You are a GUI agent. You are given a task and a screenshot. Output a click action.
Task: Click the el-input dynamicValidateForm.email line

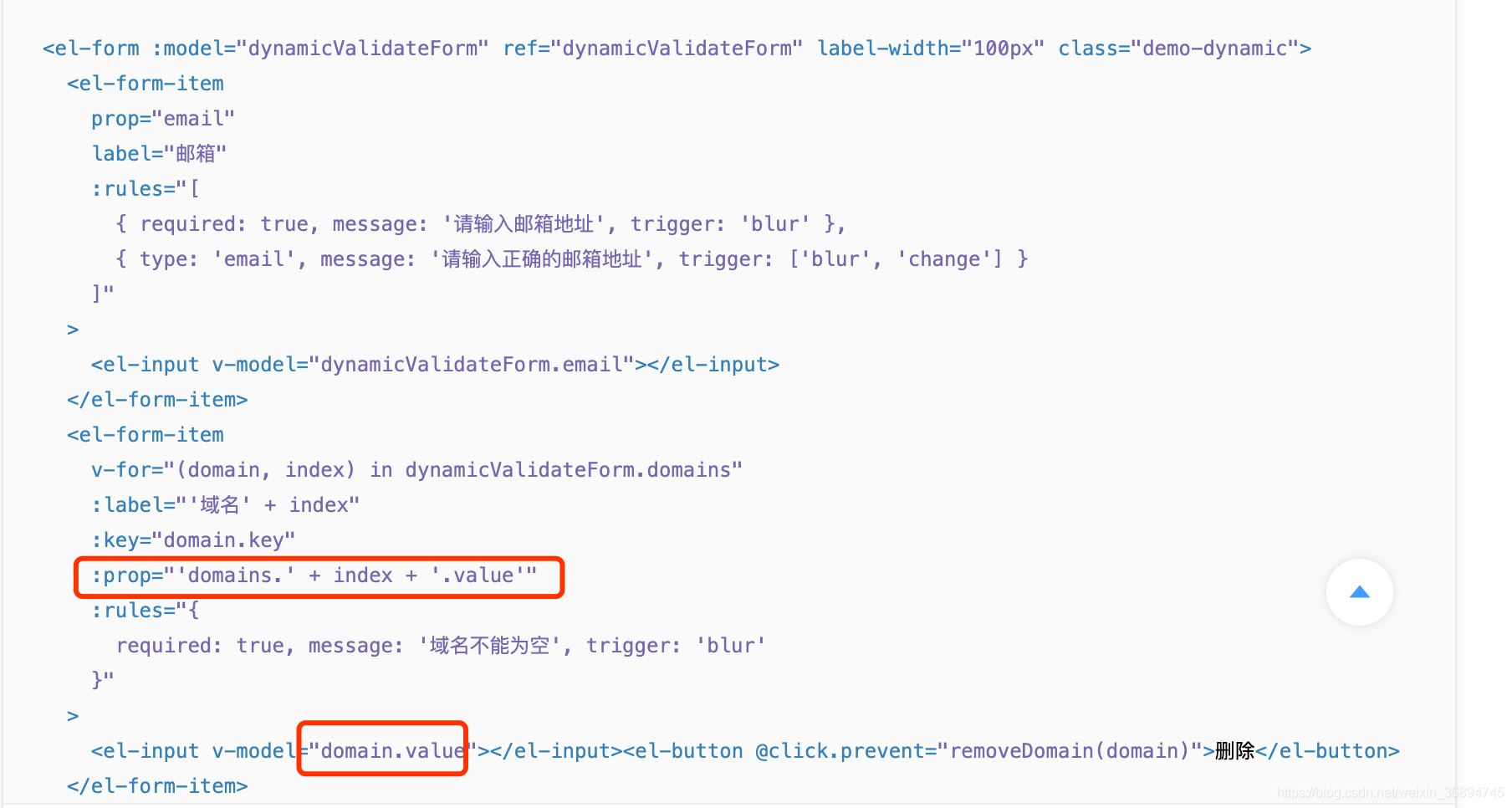435,365
